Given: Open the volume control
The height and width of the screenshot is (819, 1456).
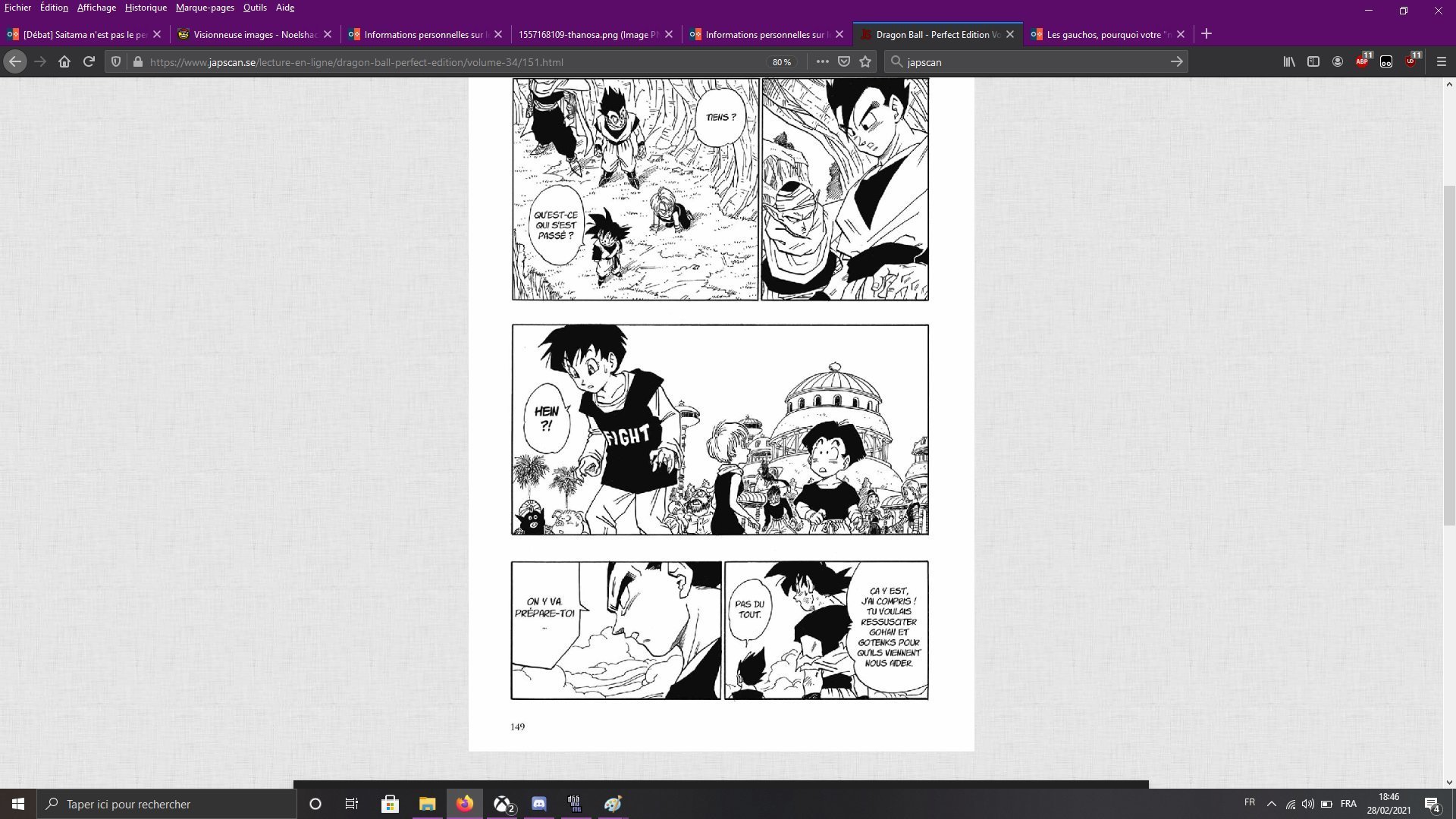Looking at the screenshot, I should click(x=1307, y=804).
